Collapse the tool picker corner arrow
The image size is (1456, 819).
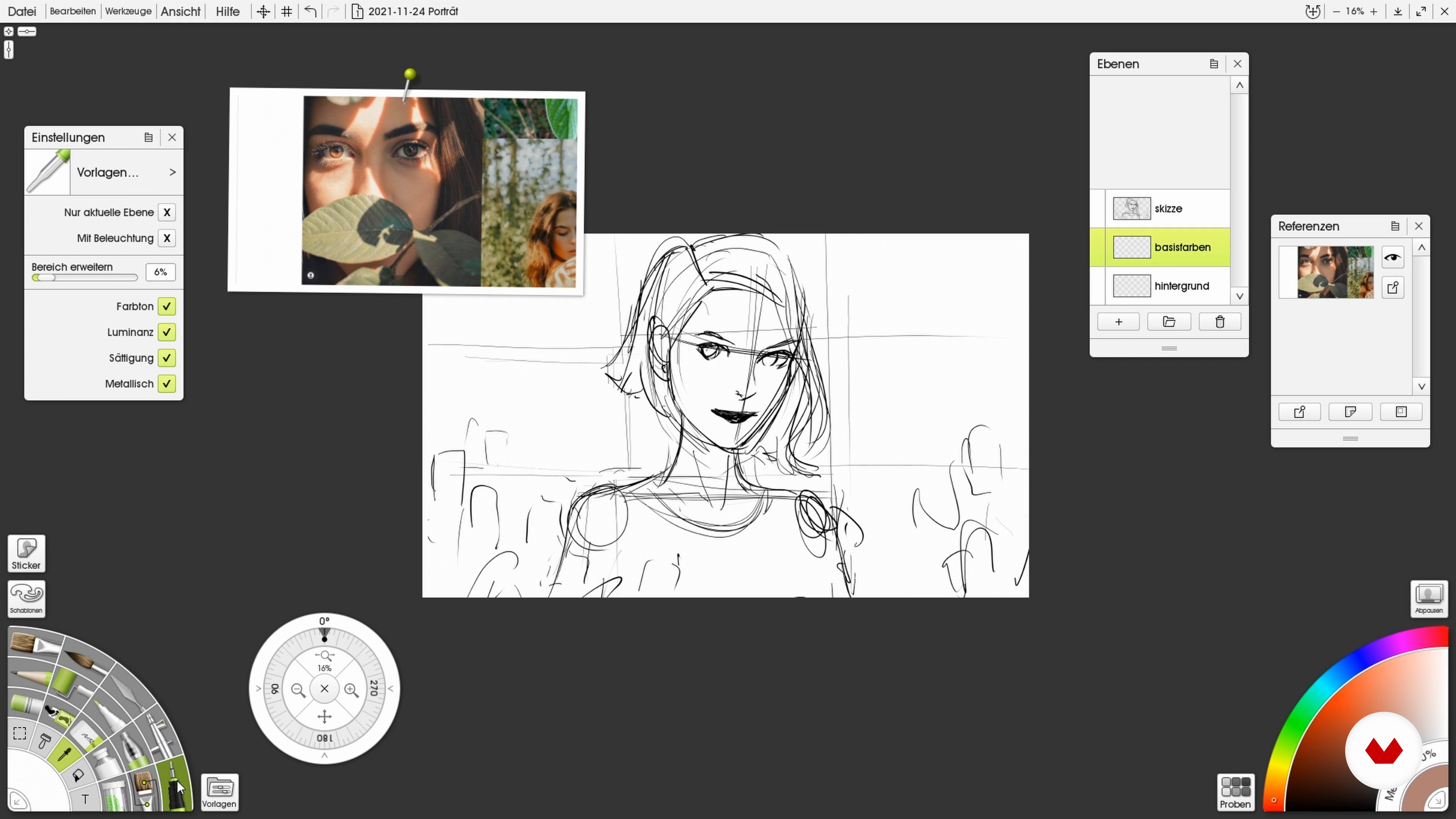(18, 800)
